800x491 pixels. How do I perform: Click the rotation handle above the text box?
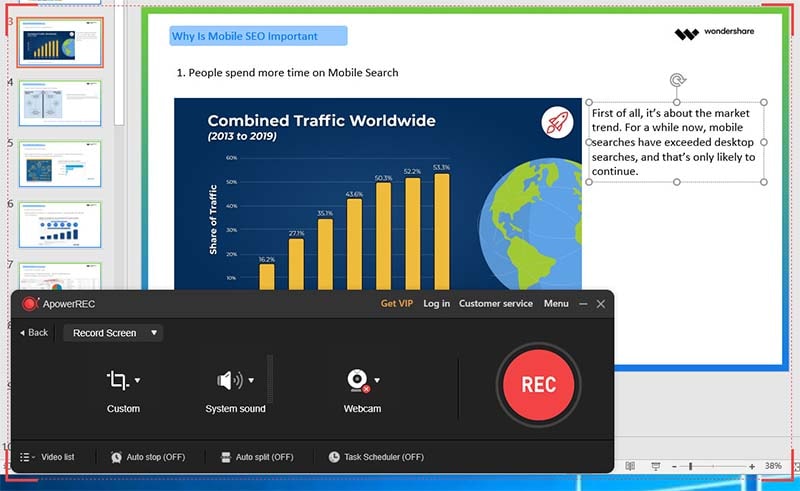[677, 80]
